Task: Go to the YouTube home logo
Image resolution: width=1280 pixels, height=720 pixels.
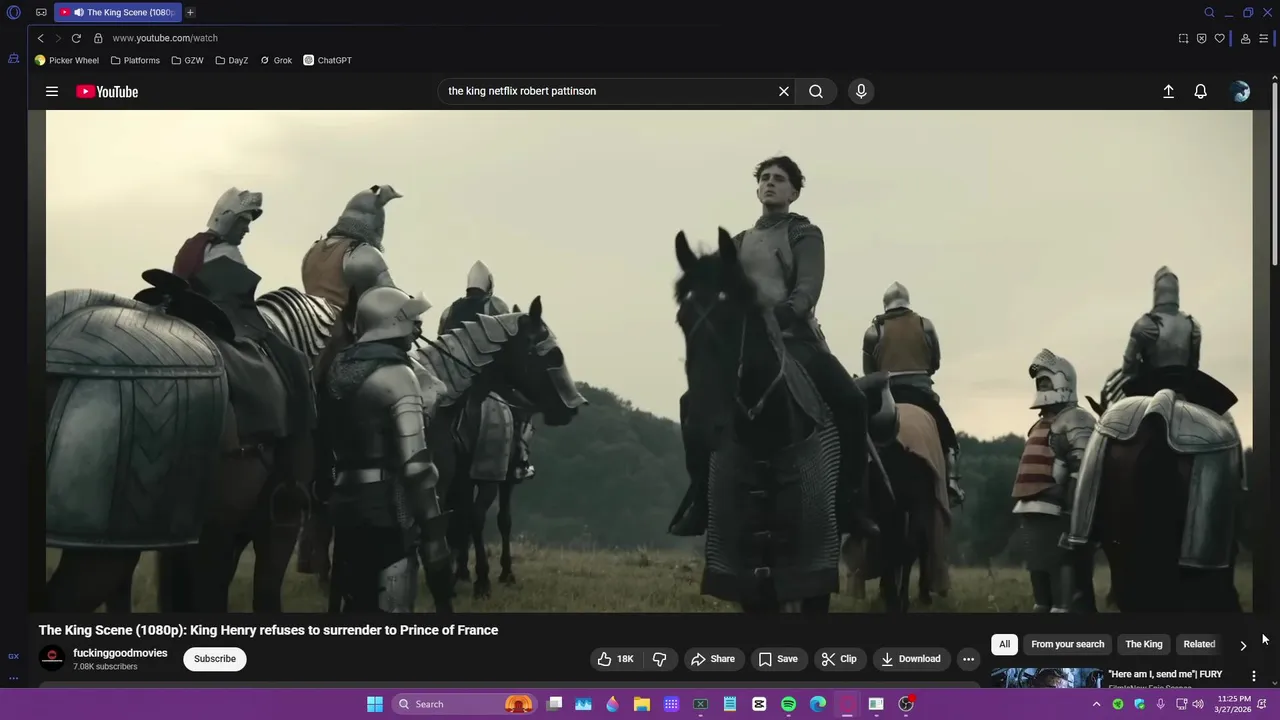Action: point(107,91)
